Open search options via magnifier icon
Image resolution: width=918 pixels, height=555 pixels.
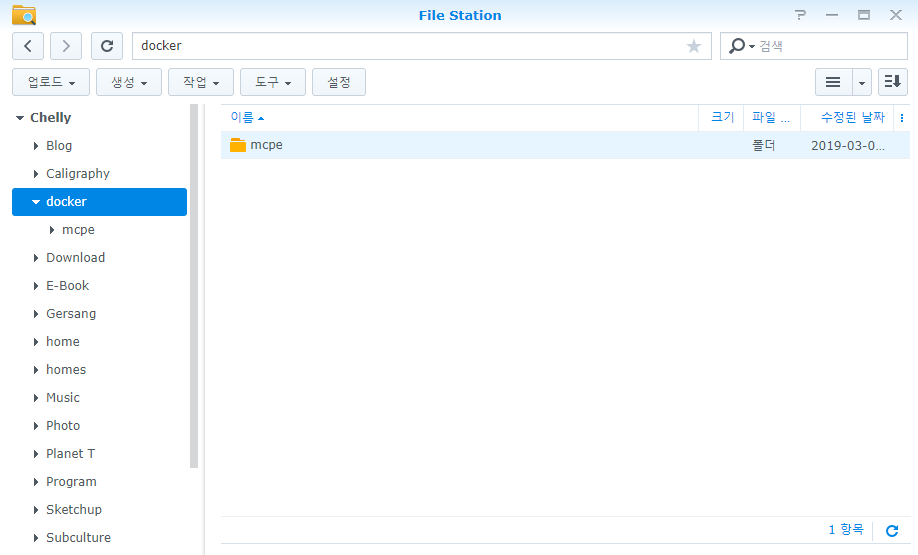coord(741,46)
